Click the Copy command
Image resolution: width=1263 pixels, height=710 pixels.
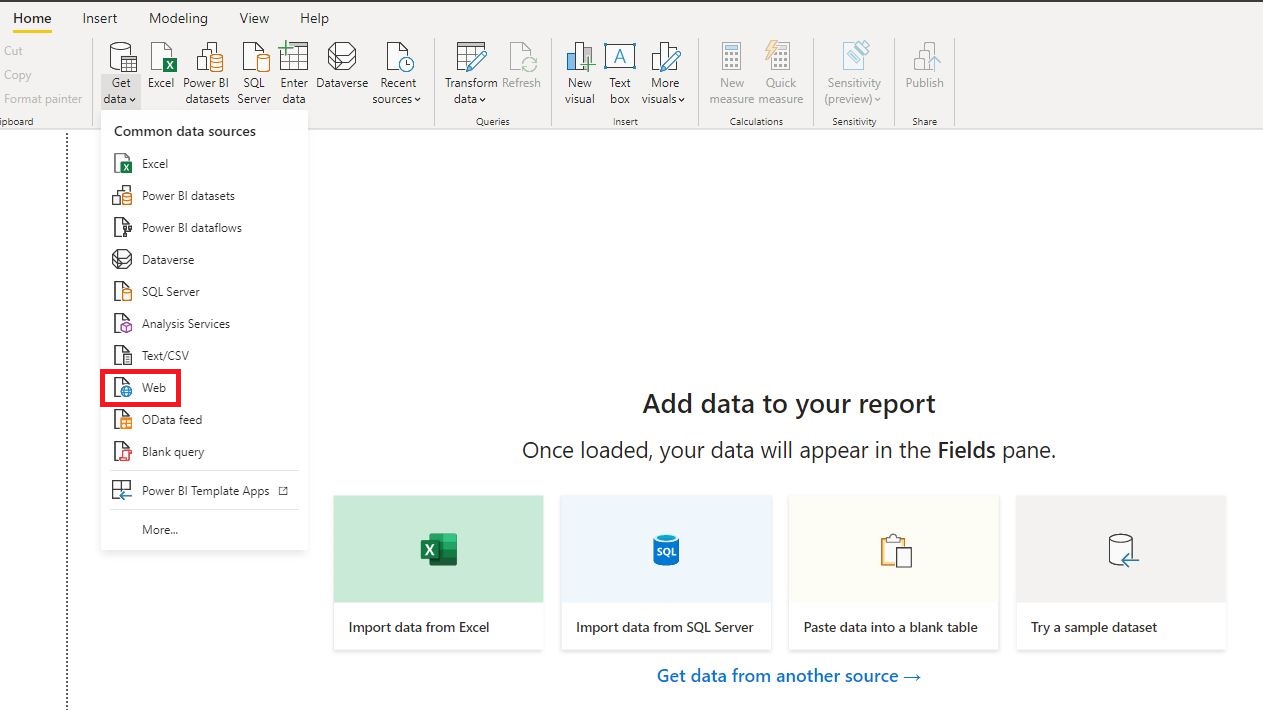tap(18, 75)
